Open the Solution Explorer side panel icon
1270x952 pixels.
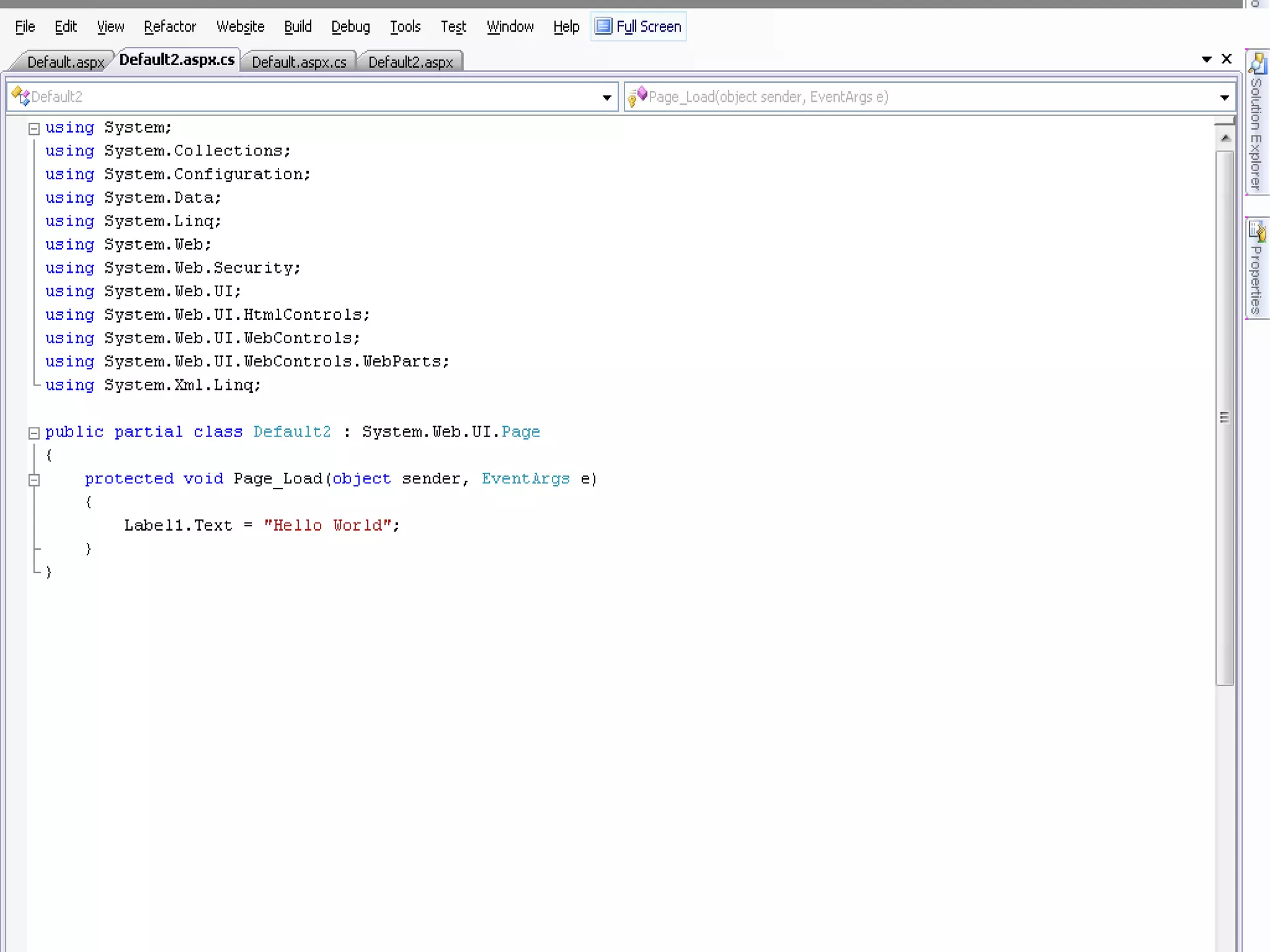point(1257,63)
